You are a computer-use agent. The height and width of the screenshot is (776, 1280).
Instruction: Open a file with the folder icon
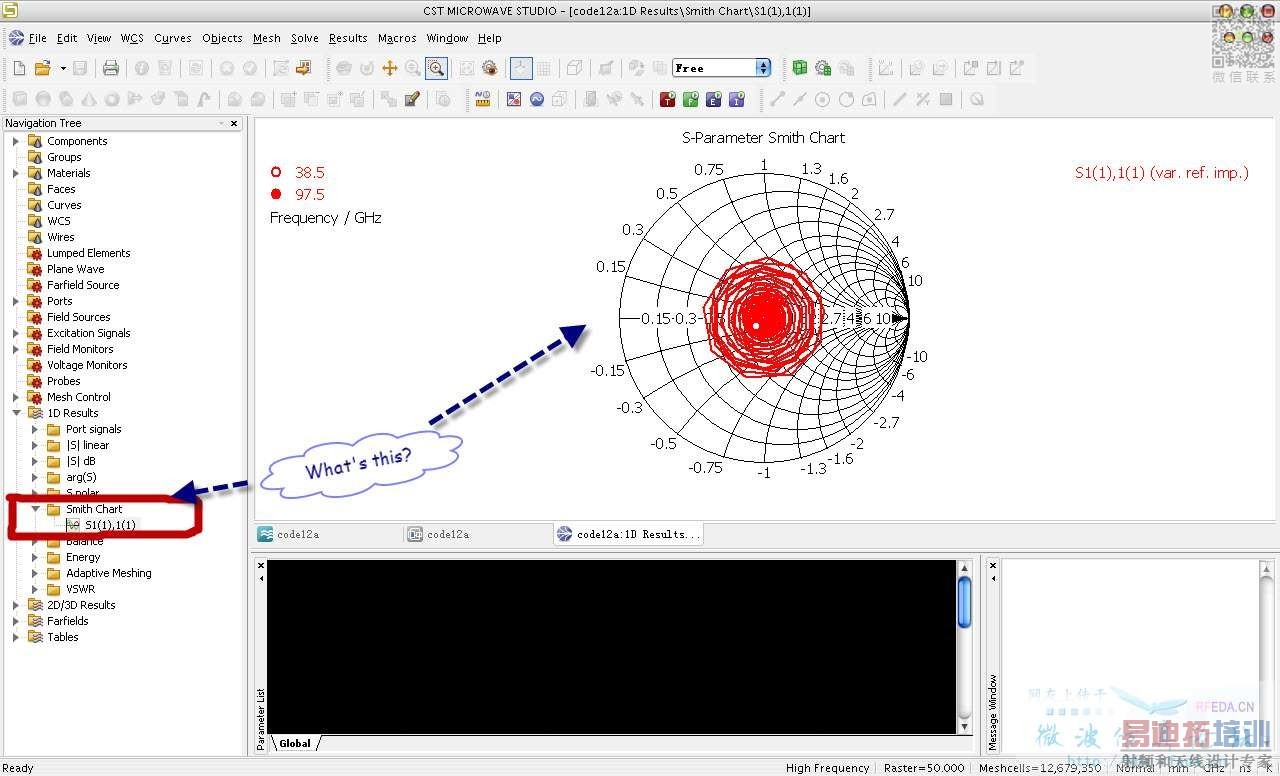pos(42,68)
